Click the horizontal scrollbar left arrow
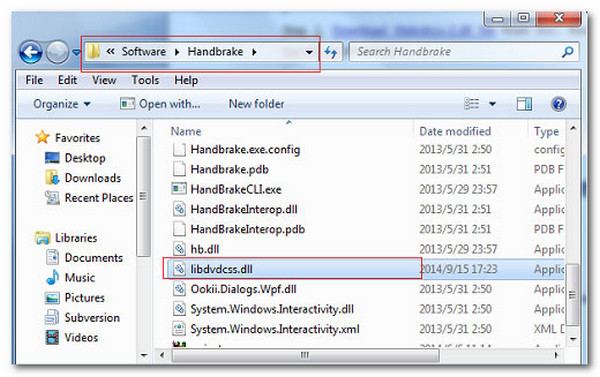Image resolution: width=600 pixels, height=377 pixels. pyautogui.click(x=162, y=355)
